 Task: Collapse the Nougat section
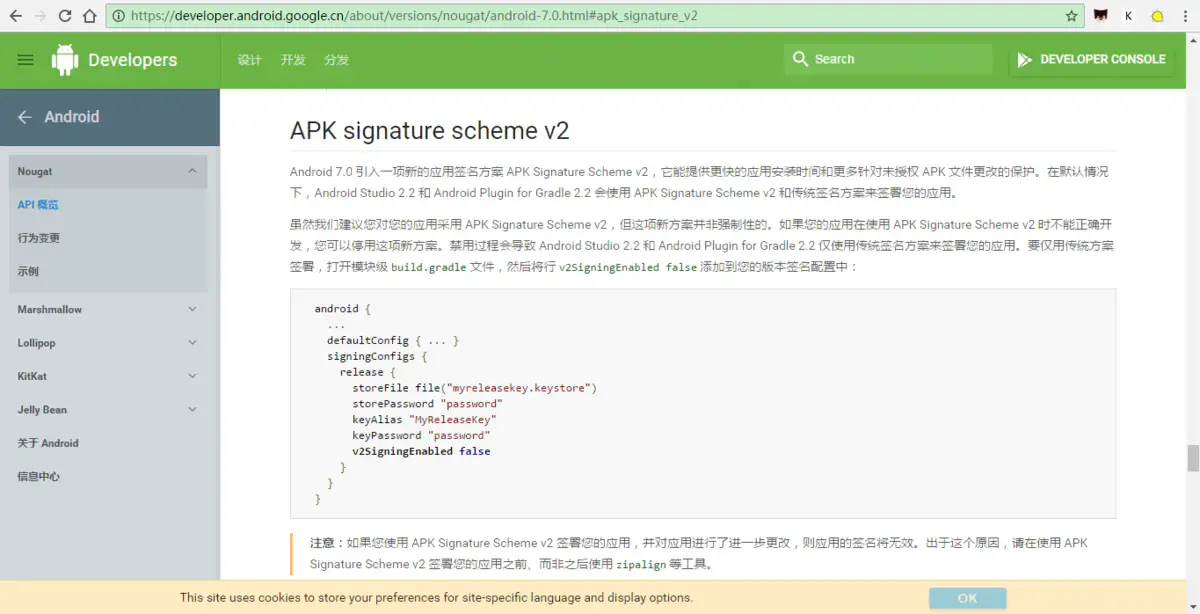point(192,171)
